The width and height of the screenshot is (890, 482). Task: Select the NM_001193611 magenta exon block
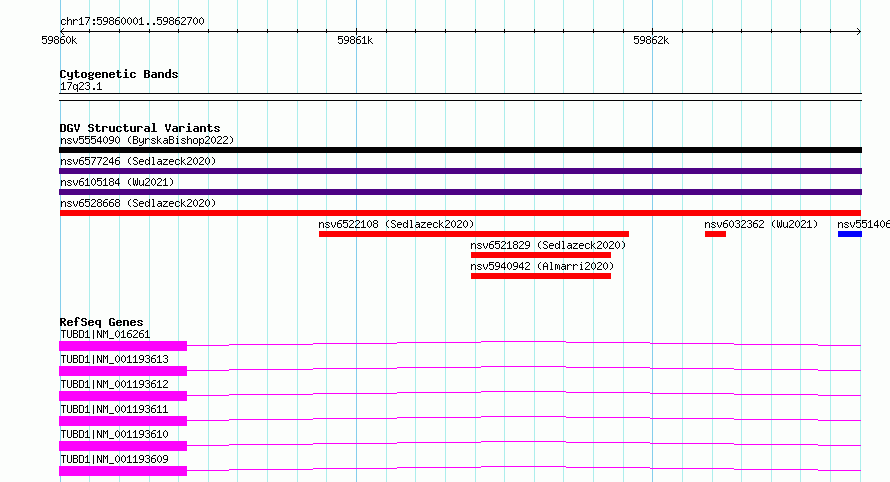coord(123,421)
